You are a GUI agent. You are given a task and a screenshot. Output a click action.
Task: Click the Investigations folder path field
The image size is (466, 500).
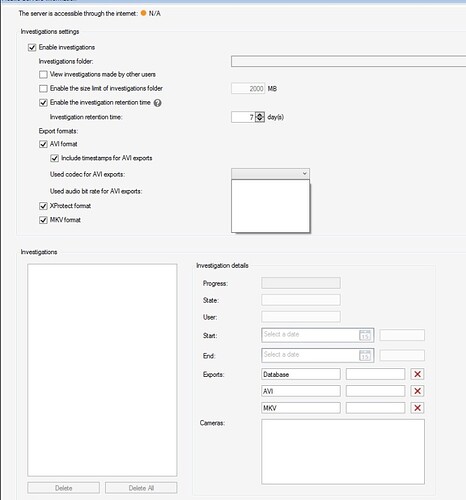point(348,61)
